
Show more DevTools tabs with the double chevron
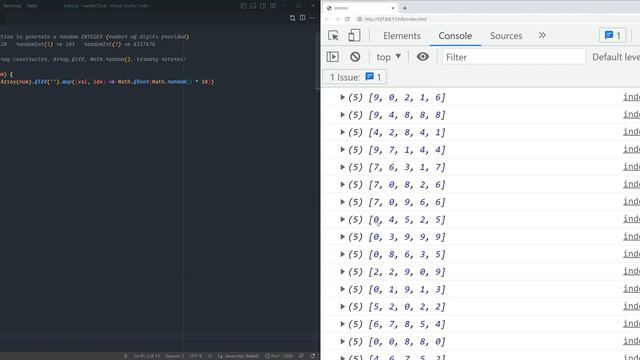click(x=542, y=36)
